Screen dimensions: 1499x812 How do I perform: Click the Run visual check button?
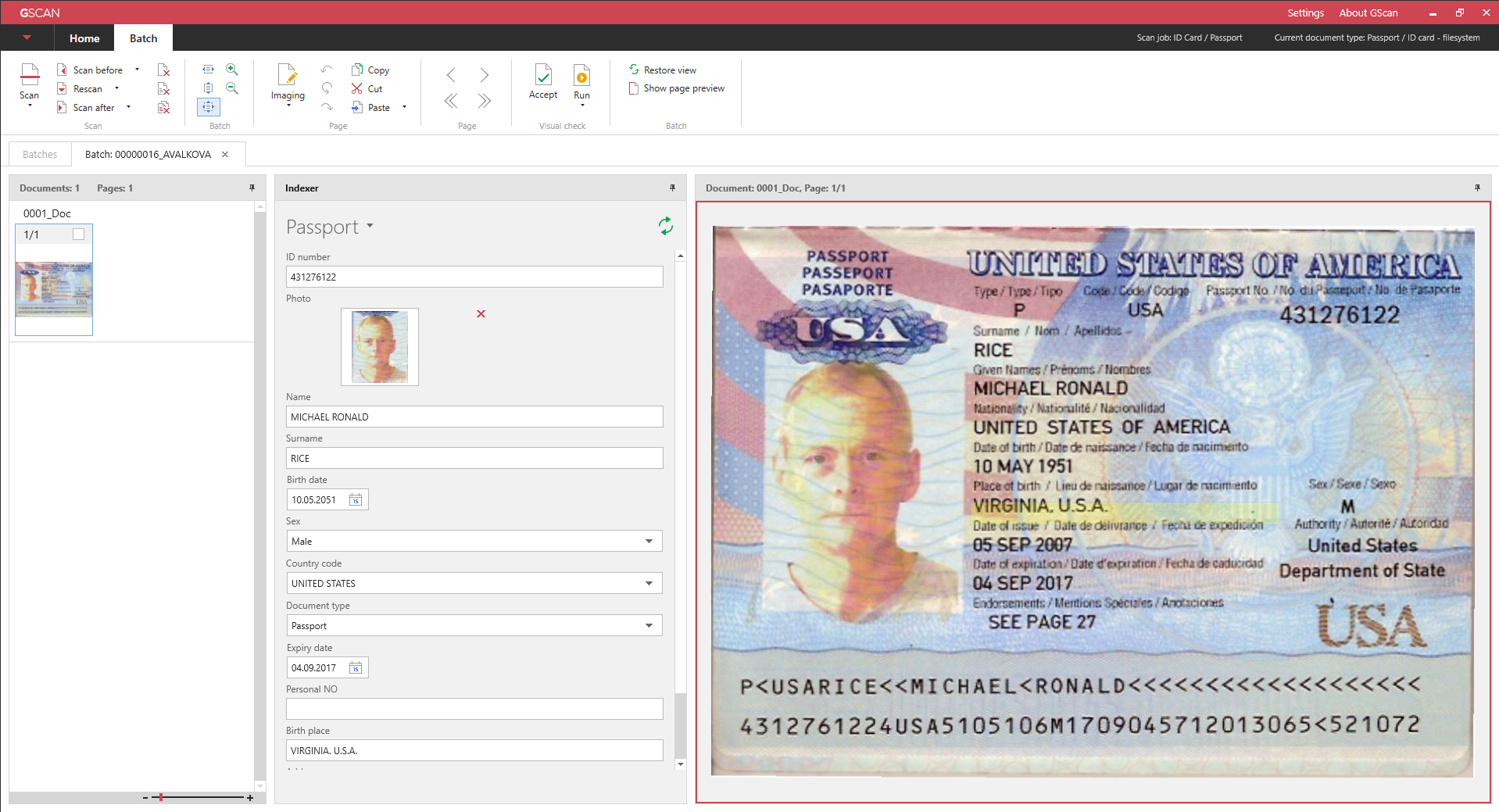(582, 84)
